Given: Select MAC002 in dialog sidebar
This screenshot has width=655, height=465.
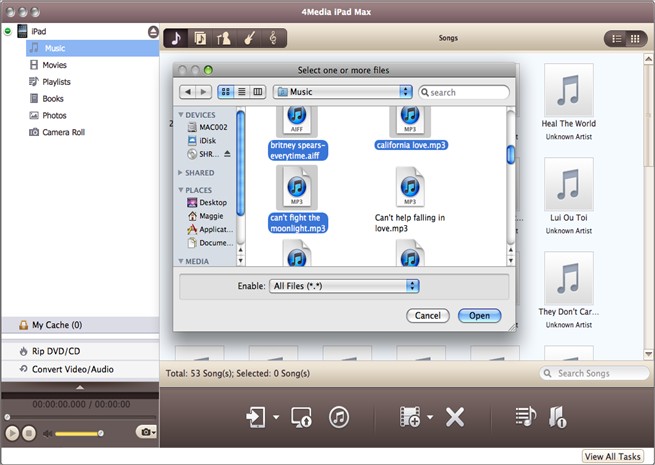Looking at the screenshot, I should coord(208,127).
